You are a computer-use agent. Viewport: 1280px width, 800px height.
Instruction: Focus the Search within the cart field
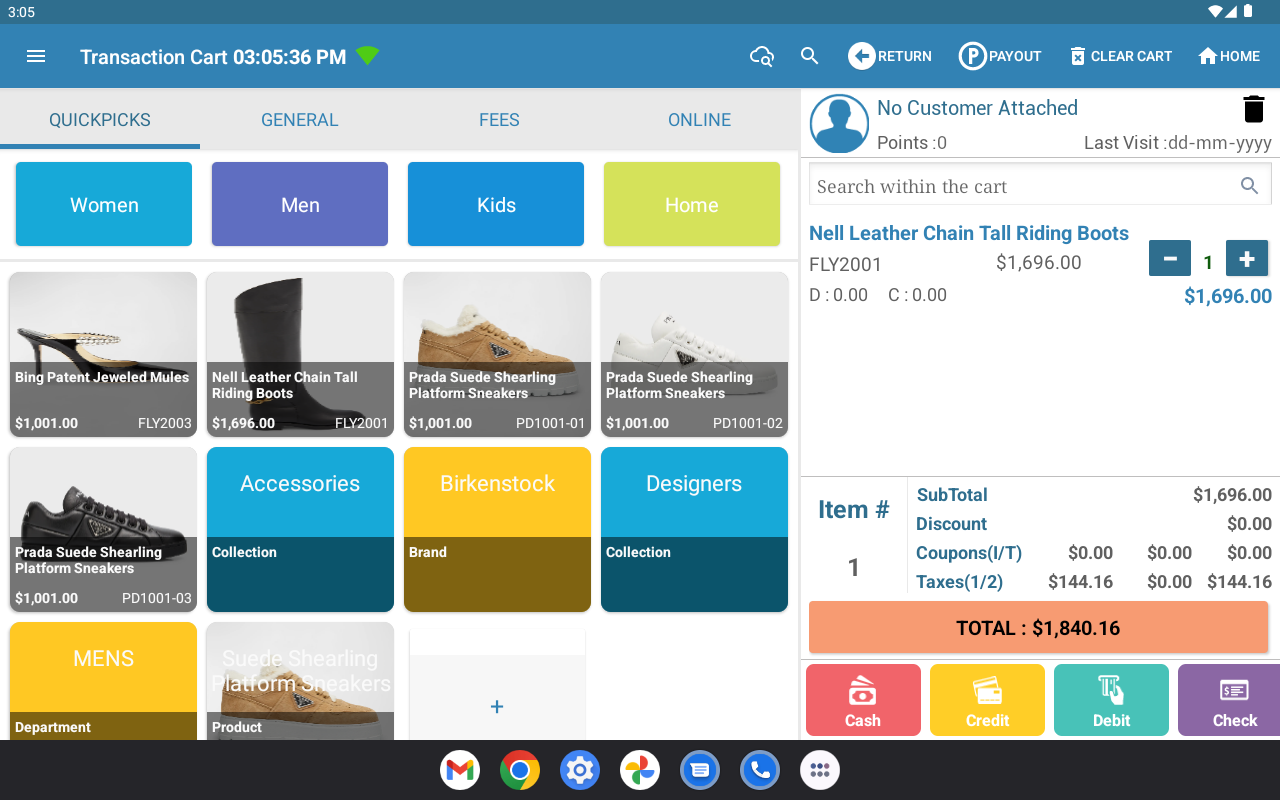click(1039, 186)
